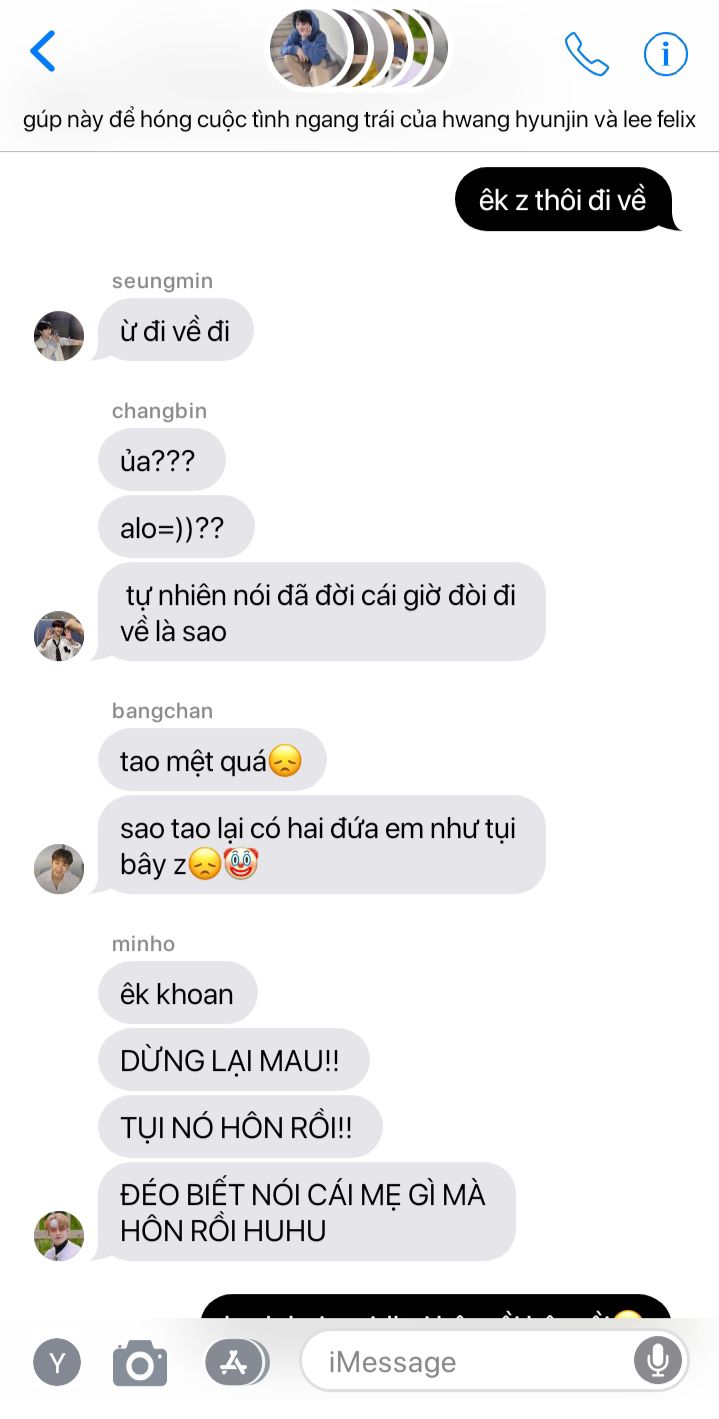Open group details with the info icon
This screenshot has height=1419, width=719.
pos(665,53)
